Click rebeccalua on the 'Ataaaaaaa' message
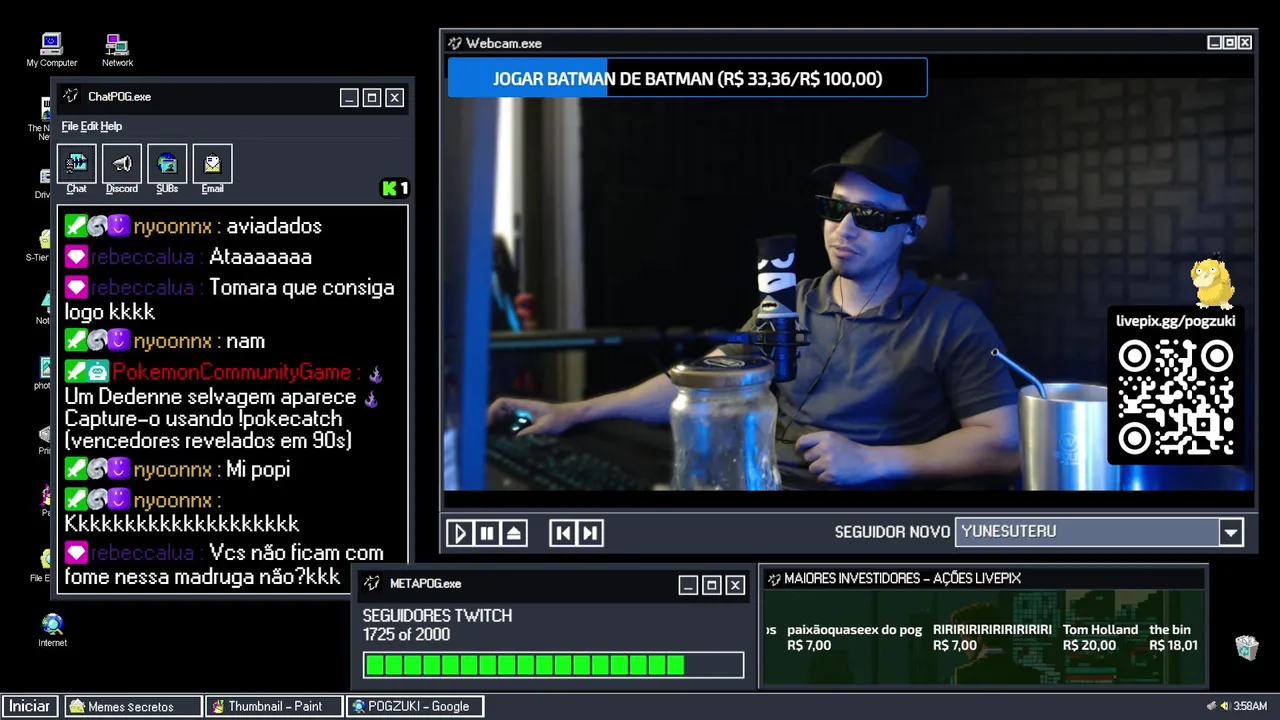Screen dimensions: 1280x720 pos(142,257)
